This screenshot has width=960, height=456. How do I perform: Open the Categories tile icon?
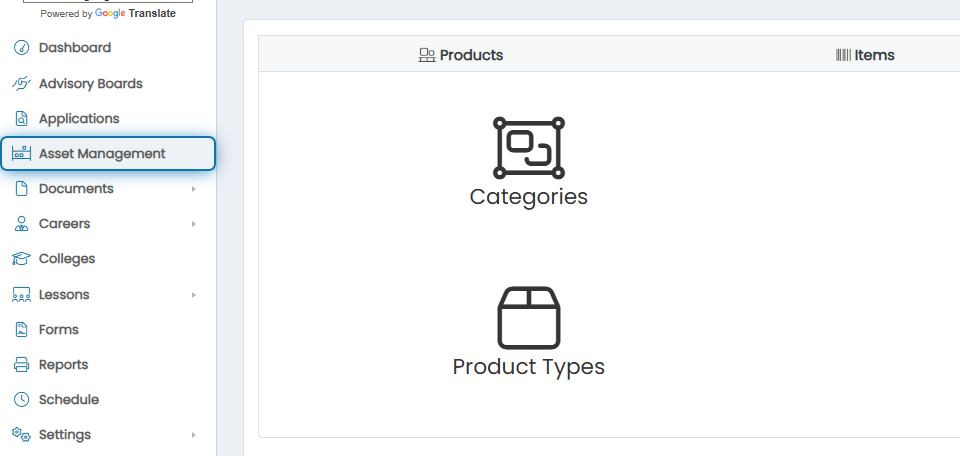coord(528,148)
